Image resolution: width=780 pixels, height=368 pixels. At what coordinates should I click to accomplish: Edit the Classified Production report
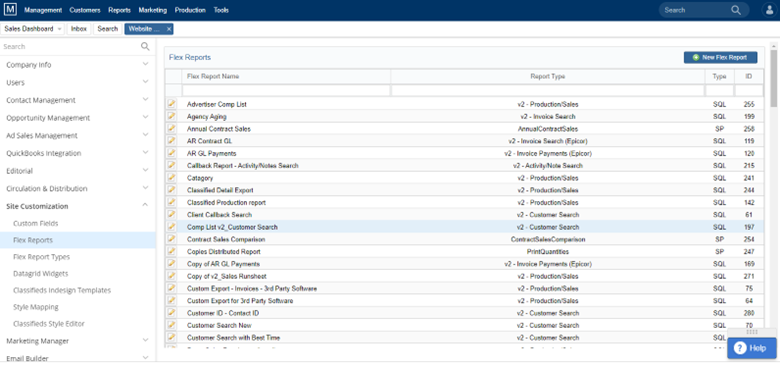pos(172,202)
